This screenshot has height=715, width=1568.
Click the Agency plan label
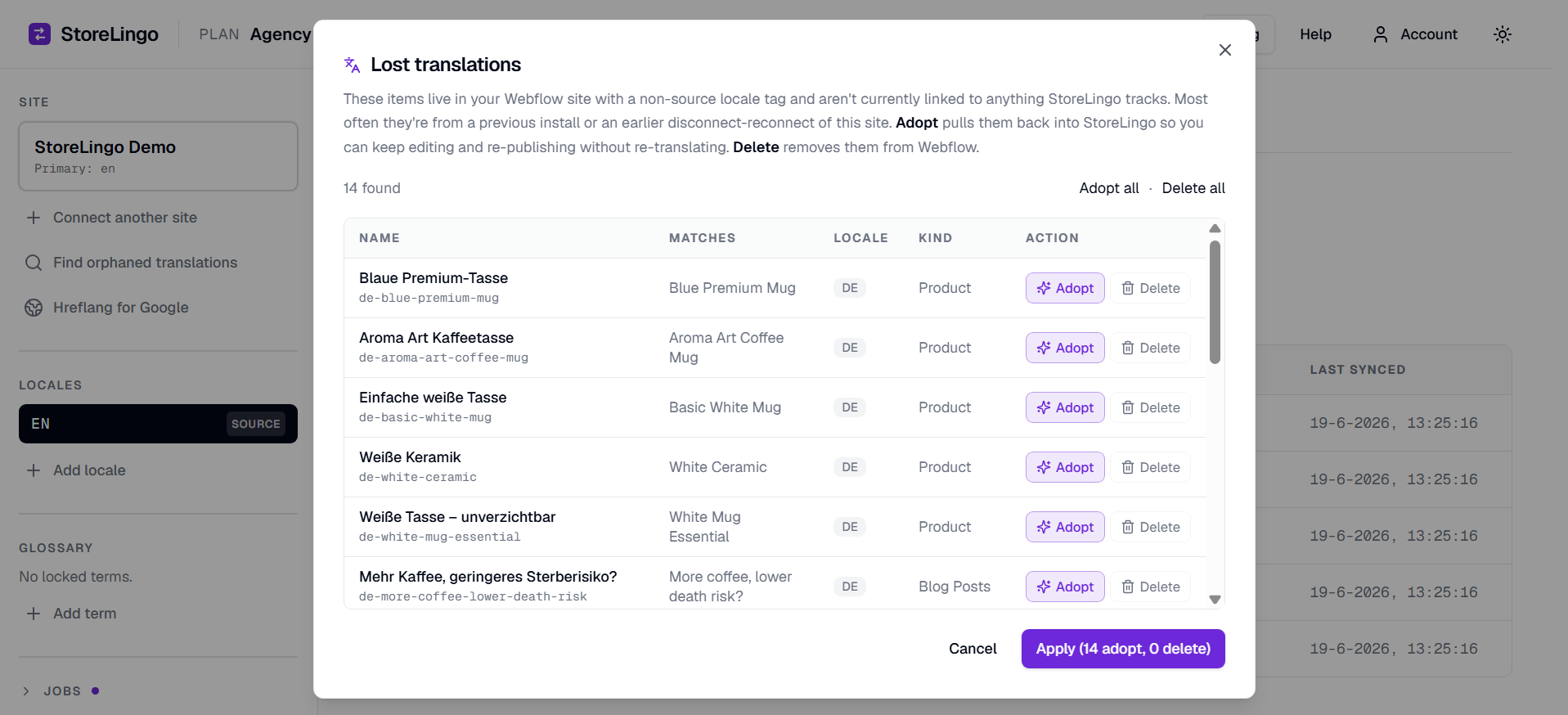[281, 34]
